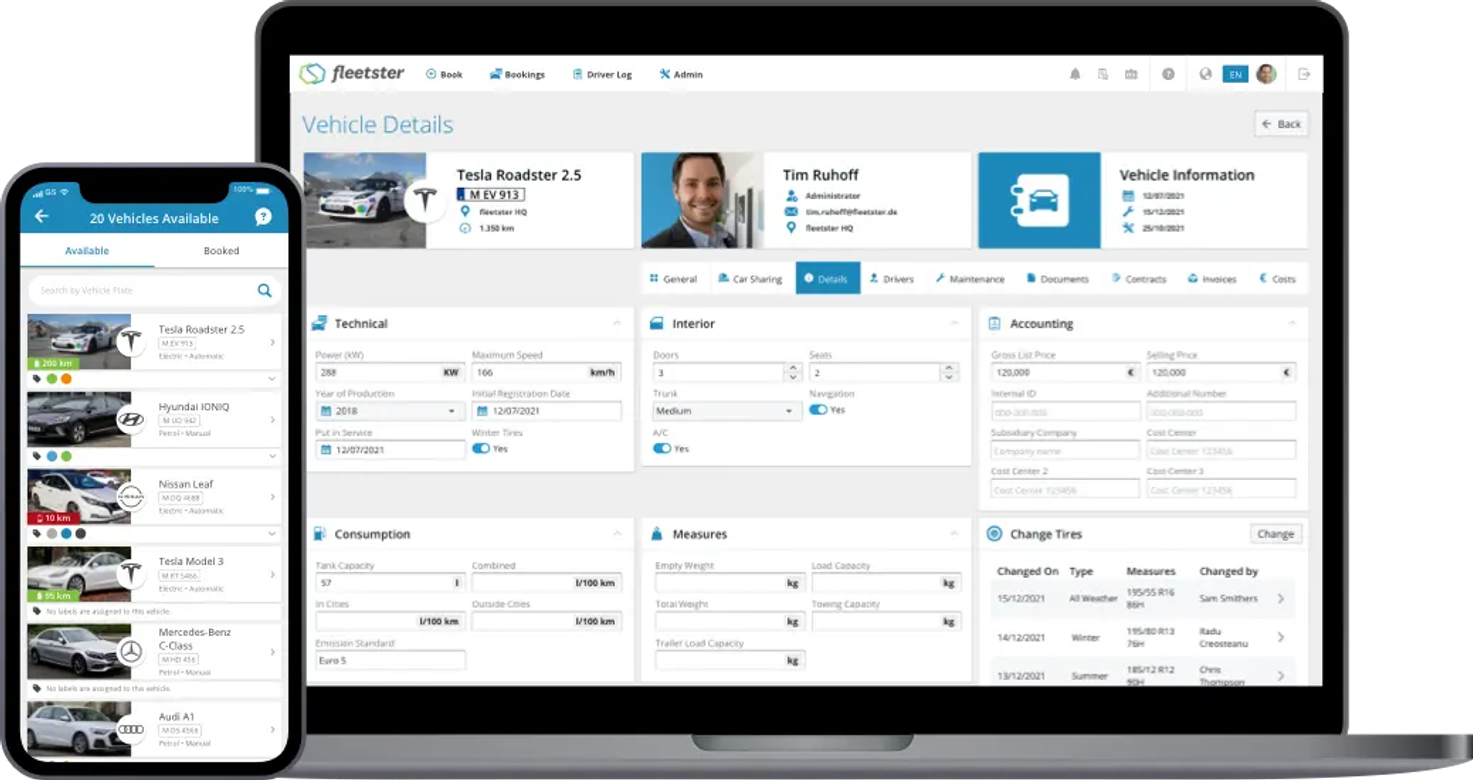
Task: Tap the Hyundai logo in phone list
Action: click(x=130, y=420)
